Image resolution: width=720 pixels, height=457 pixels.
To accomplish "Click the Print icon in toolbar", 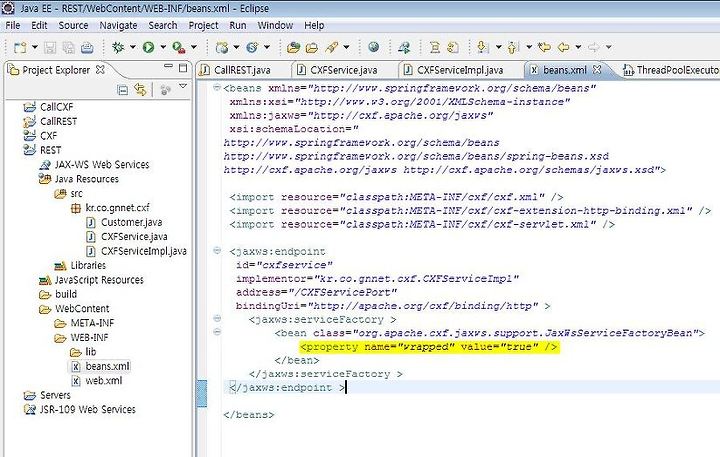I will 87,47.
